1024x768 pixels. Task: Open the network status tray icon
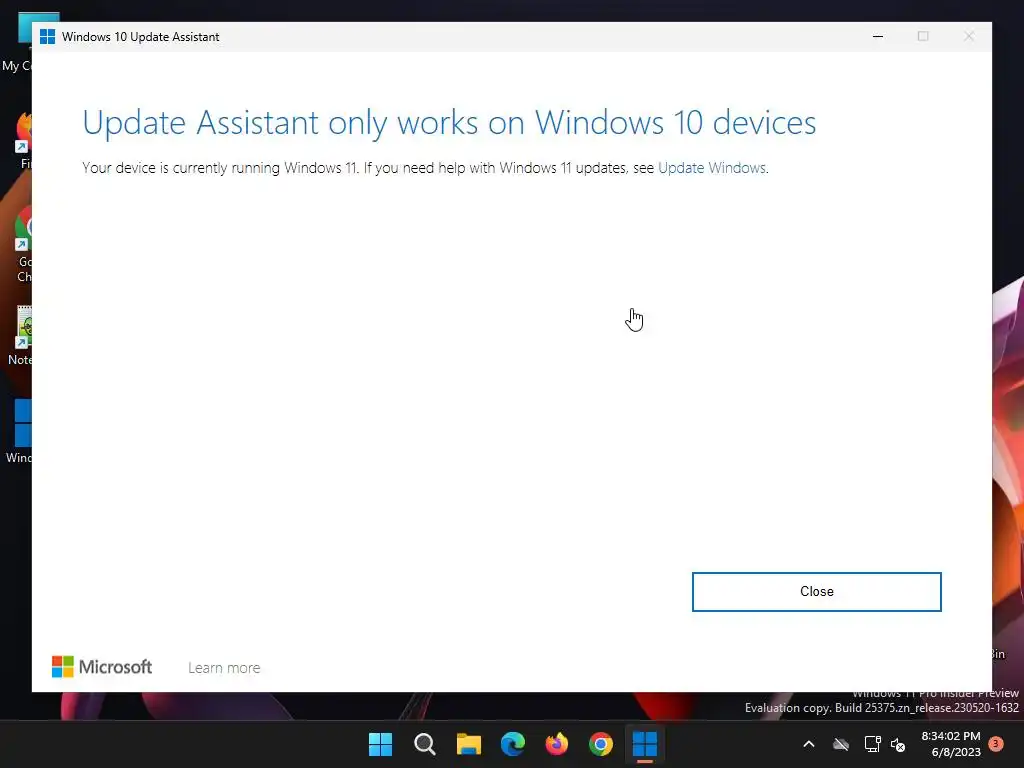(x=872, y=744)
